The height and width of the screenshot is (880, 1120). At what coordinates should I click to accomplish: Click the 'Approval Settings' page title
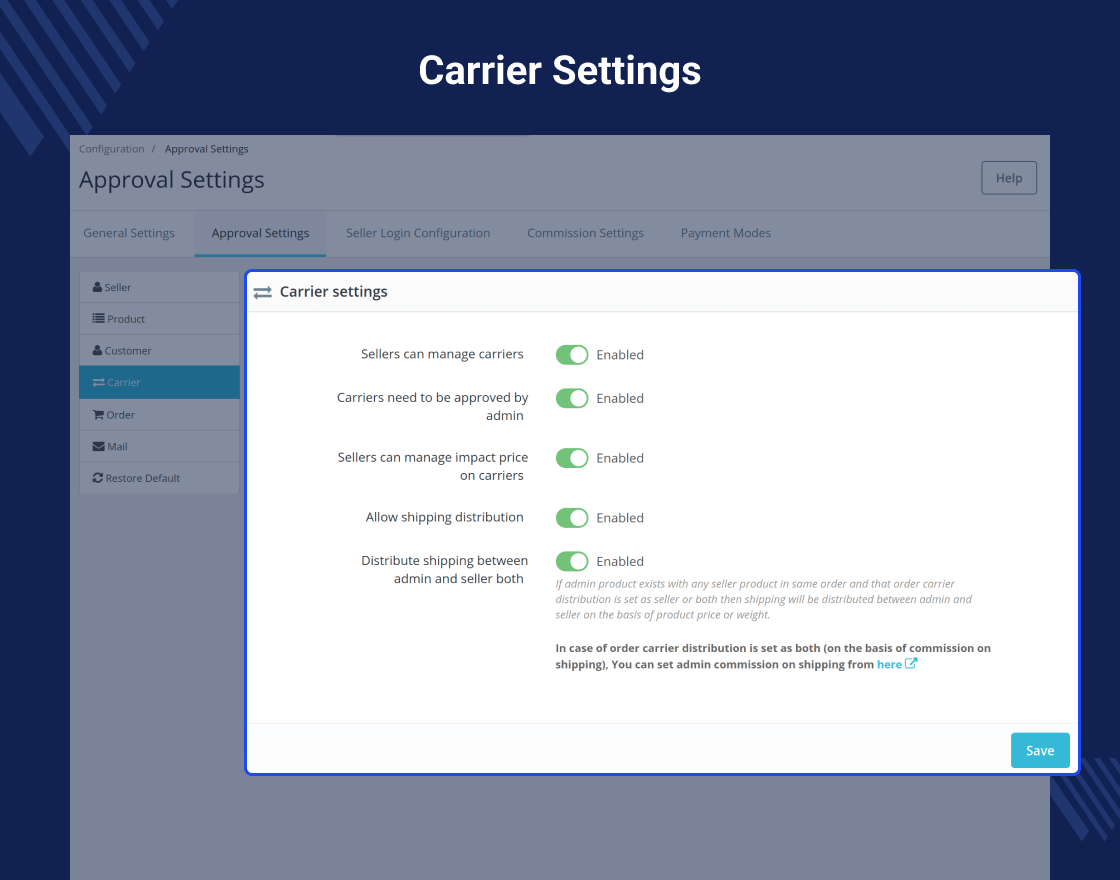(x=171, y=180)
